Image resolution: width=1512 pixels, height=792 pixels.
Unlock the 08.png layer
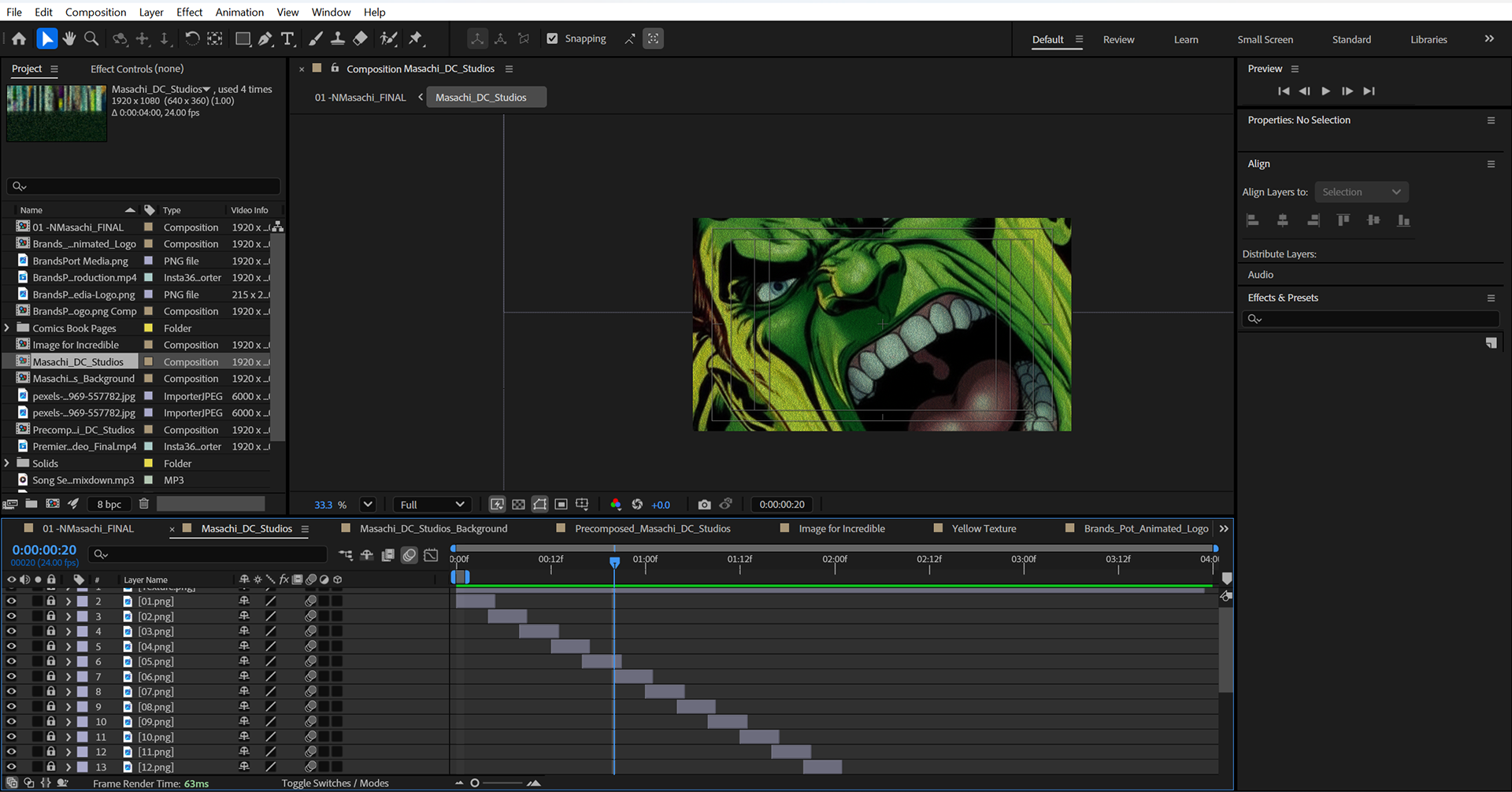51,707
